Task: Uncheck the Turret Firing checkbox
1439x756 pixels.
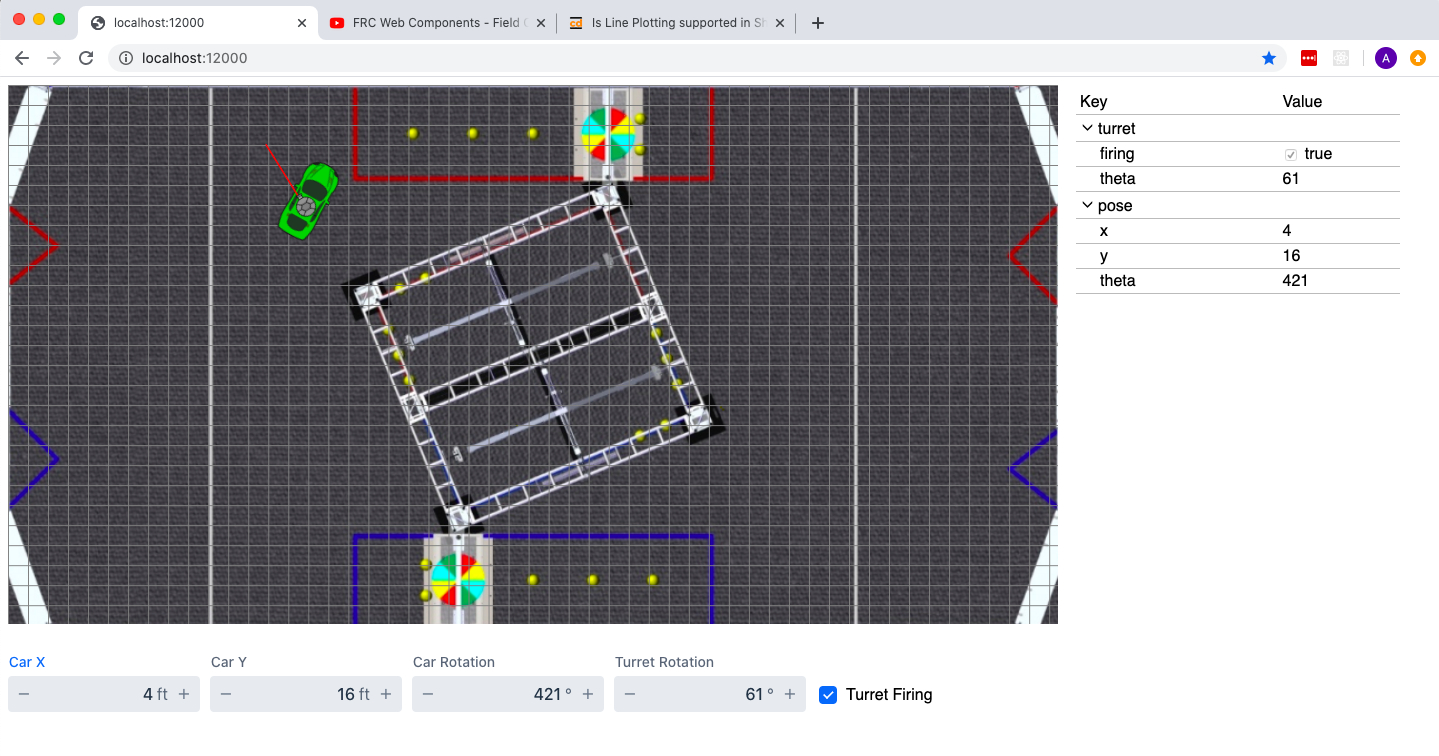Action: click(828, 694)
